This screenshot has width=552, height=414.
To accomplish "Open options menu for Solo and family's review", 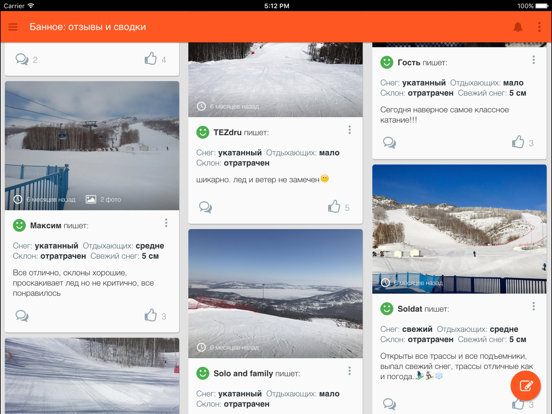I will pyautogui.click(x=350, y=371).
